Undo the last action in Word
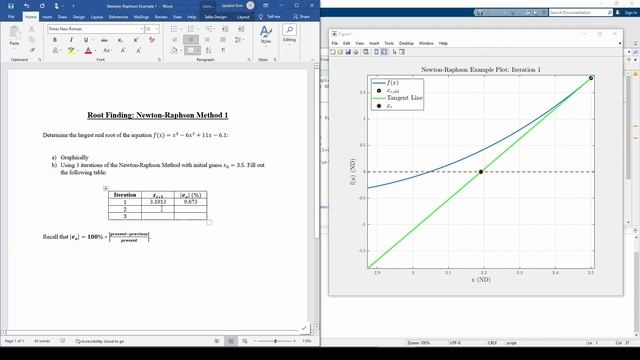This screenshot has width=640, height=360. (27, 6)
